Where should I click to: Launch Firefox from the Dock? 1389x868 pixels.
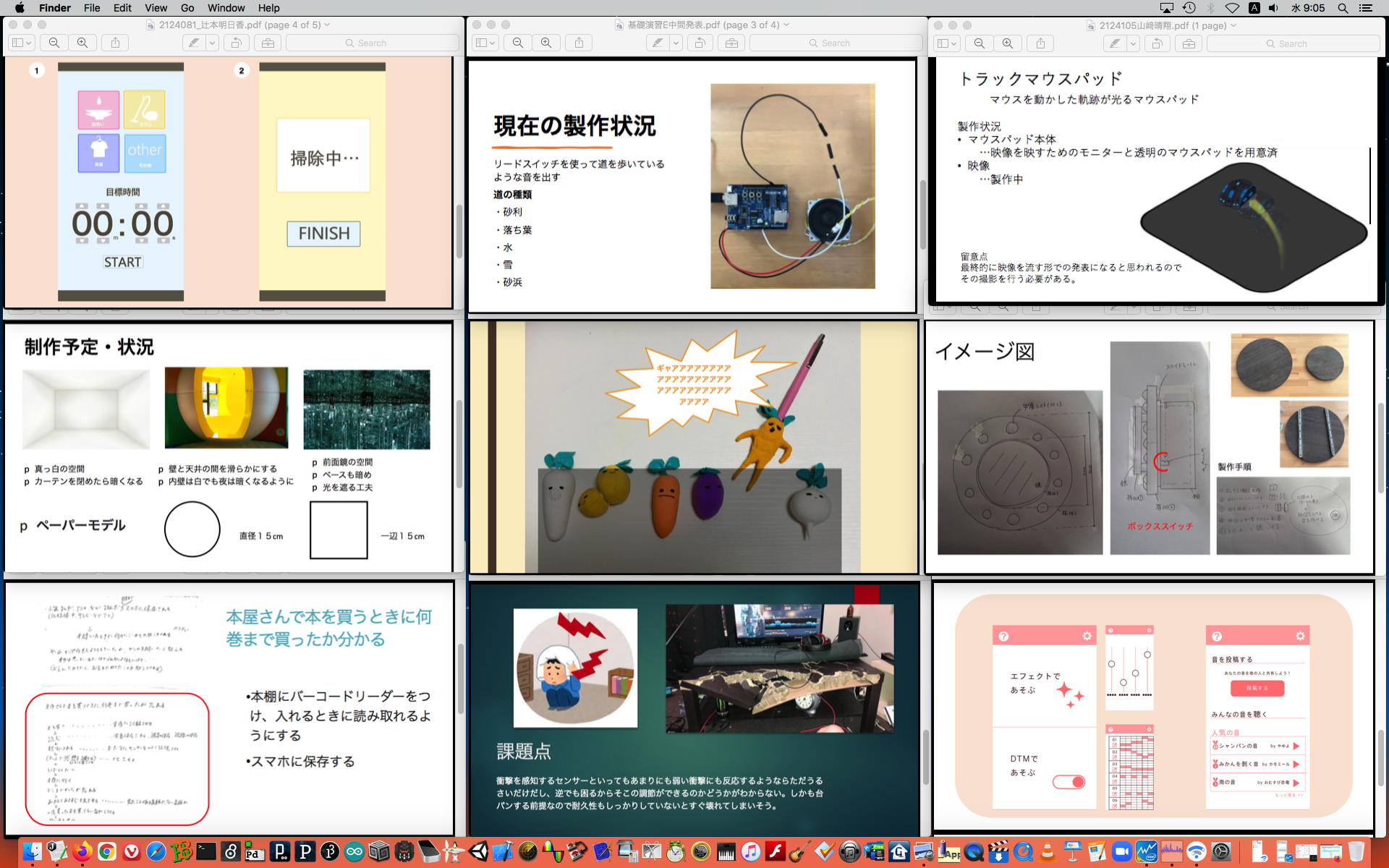point(82,851)
